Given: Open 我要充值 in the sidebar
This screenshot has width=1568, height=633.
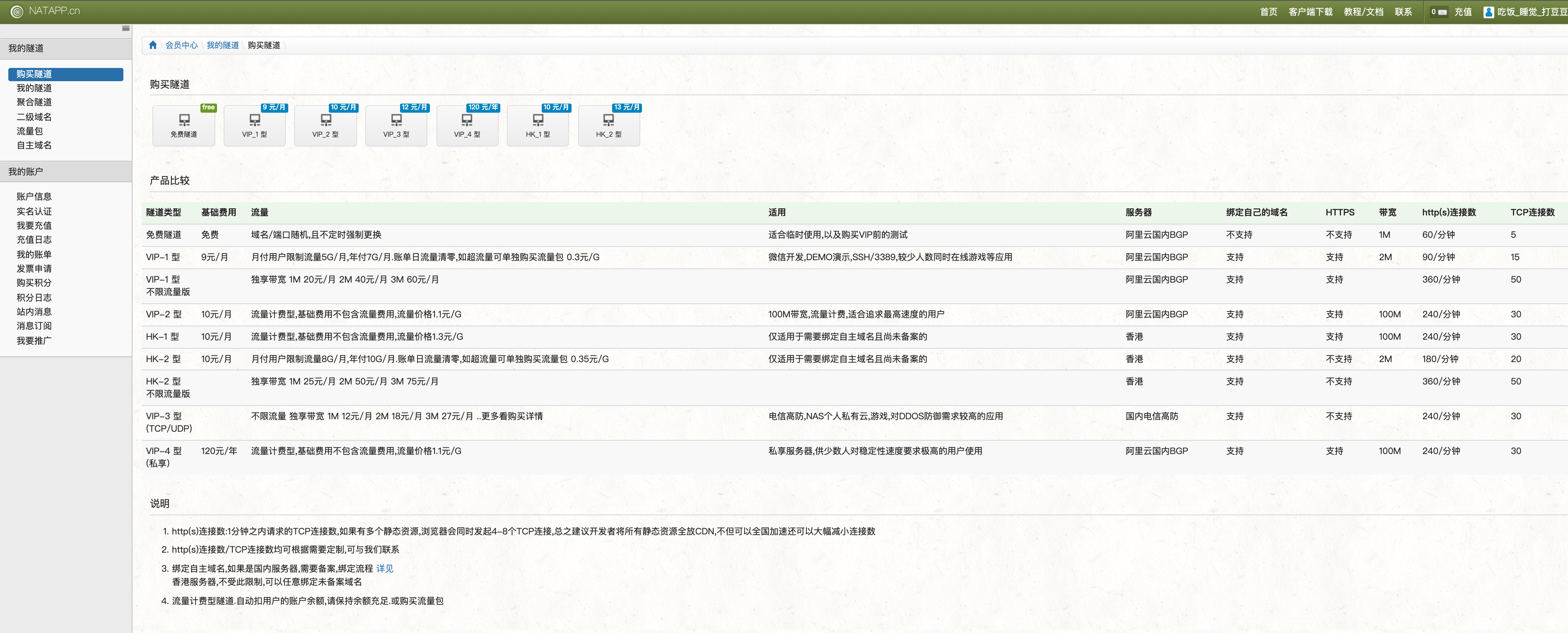Looking at the screenshot, I should (x=34, y=226).
